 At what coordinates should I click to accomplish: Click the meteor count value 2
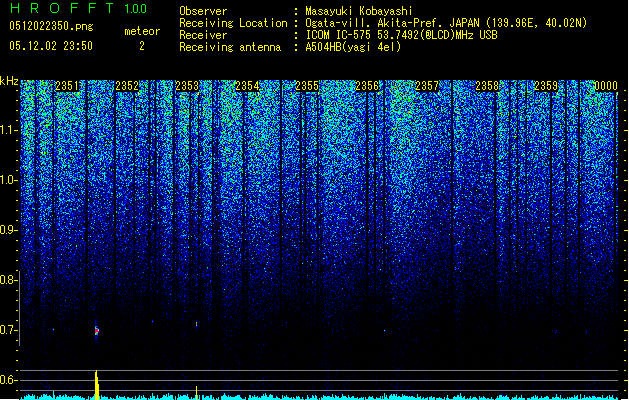142,46
